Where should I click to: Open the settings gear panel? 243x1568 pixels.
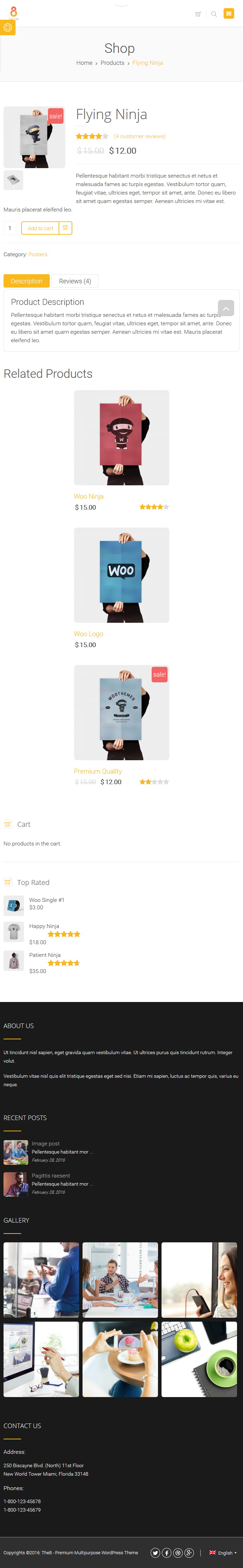coord(7,28)
